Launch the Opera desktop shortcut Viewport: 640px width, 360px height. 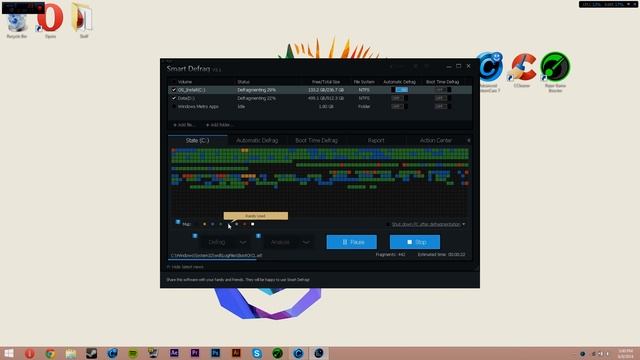[x=50, y=21]
